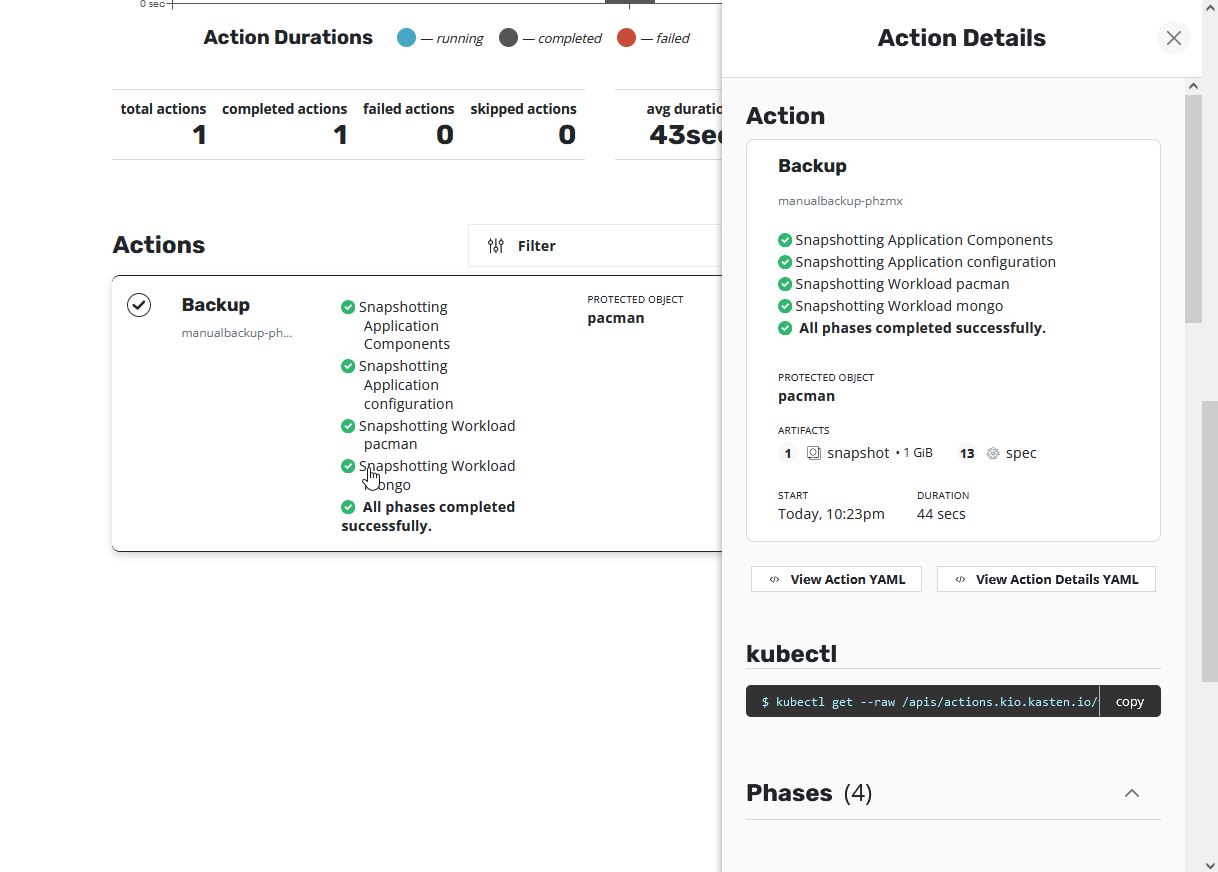Select the Backup action checkmark circle
The height and width of the screenshot is (872, 1218).
click(139, 305)
